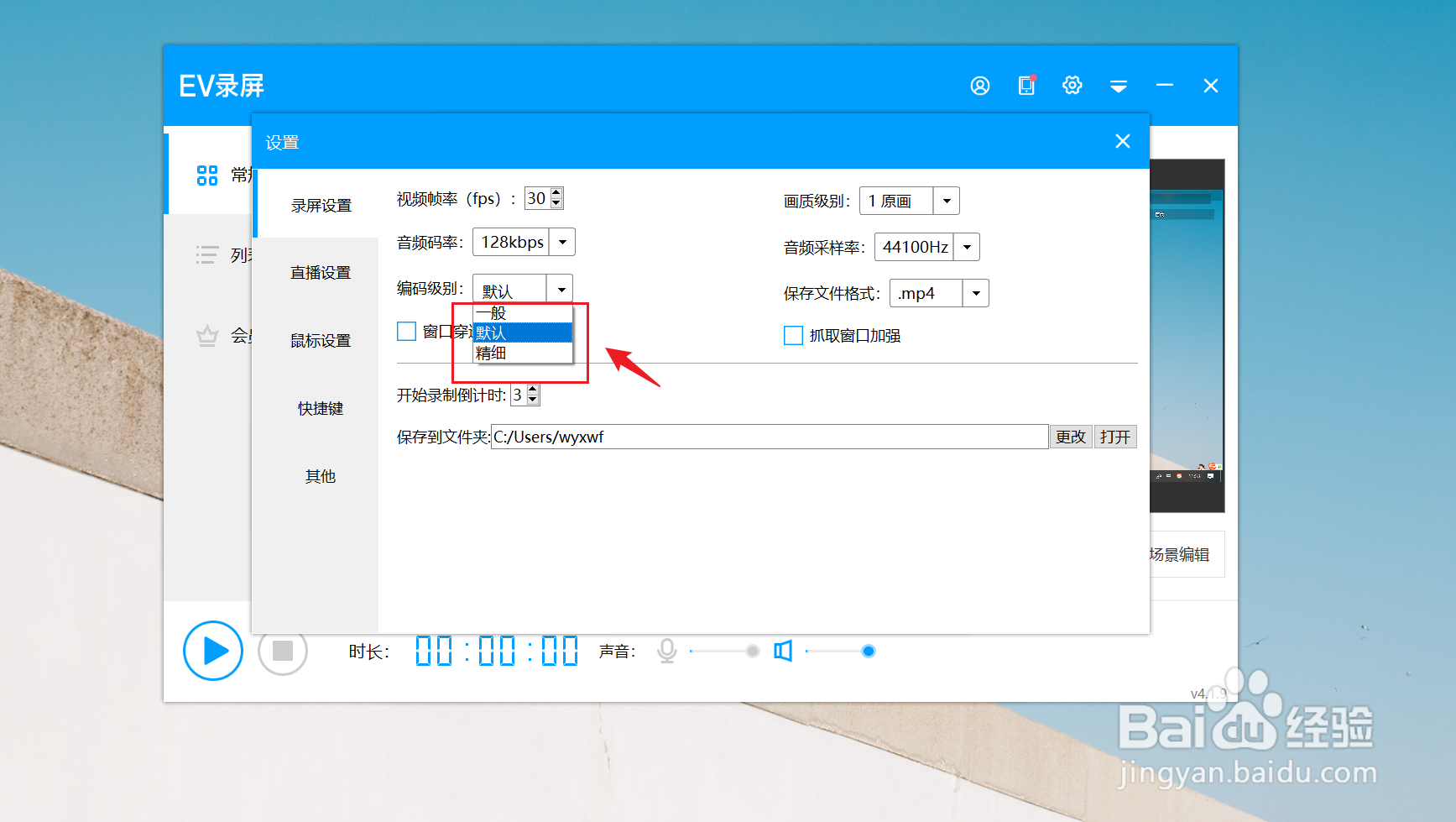Screen dimensions: 1456x822
Task: Enable the 抓取窗口加强 checkbox
Action: pos(793,336)
